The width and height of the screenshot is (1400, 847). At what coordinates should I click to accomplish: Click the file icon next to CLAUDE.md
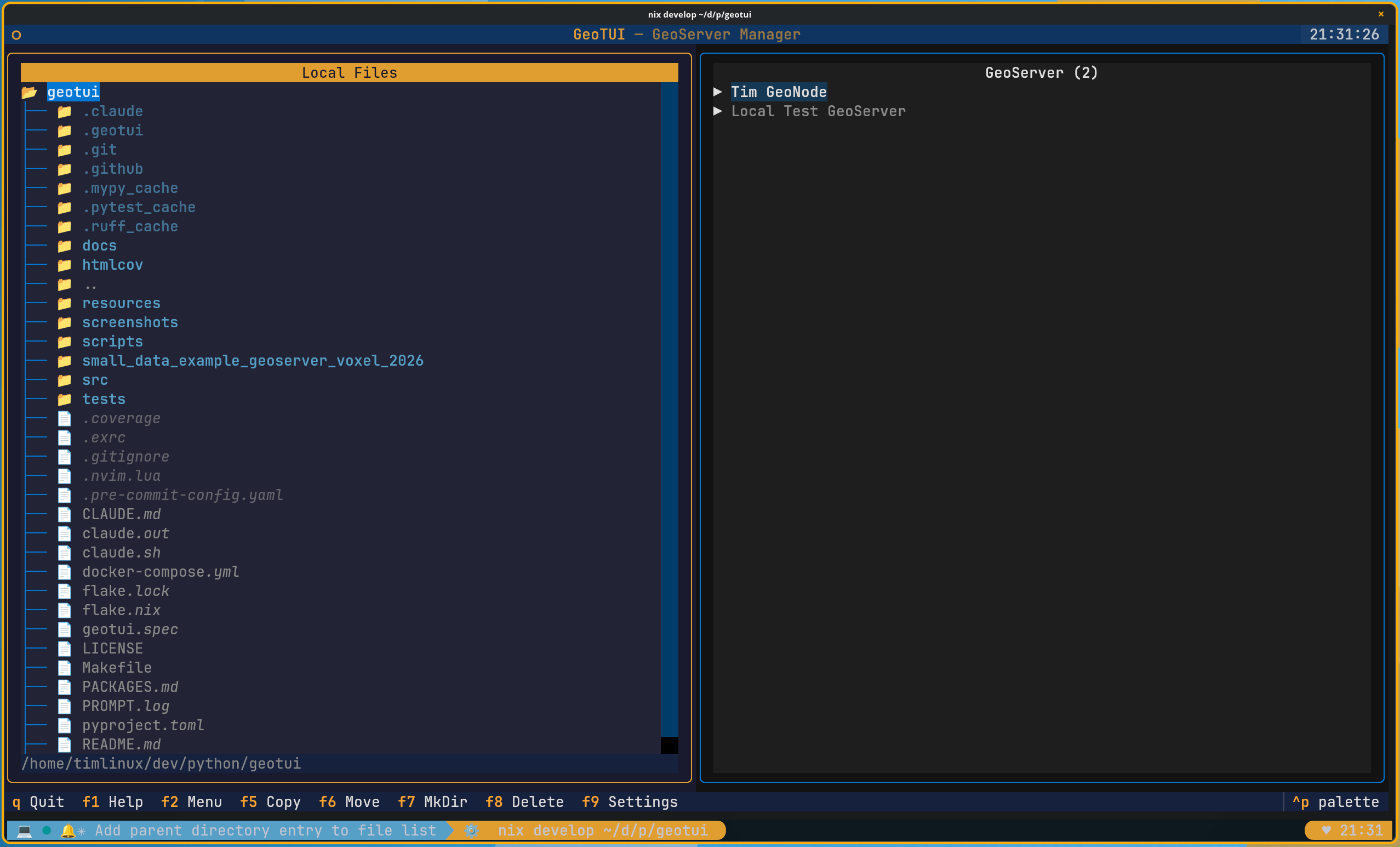pos(64,514)
